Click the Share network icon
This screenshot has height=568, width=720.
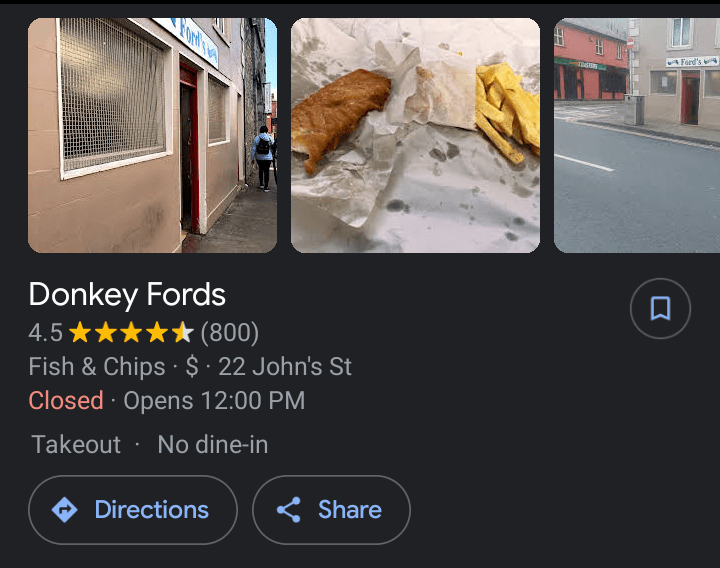coord(289,510)
